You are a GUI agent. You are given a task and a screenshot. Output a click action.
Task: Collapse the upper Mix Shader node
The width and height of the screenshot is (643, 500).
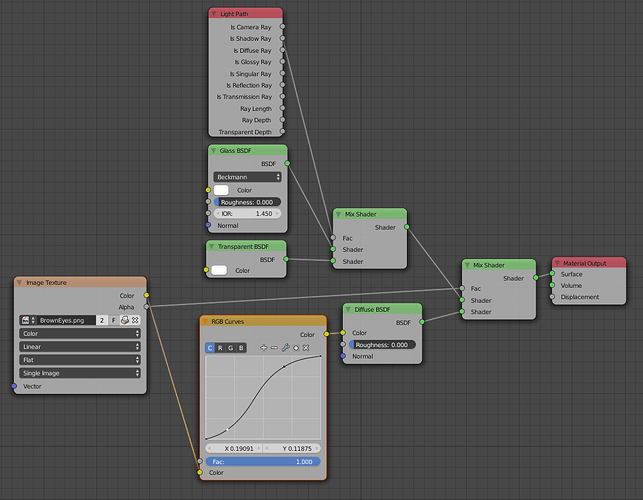[338, 214]
